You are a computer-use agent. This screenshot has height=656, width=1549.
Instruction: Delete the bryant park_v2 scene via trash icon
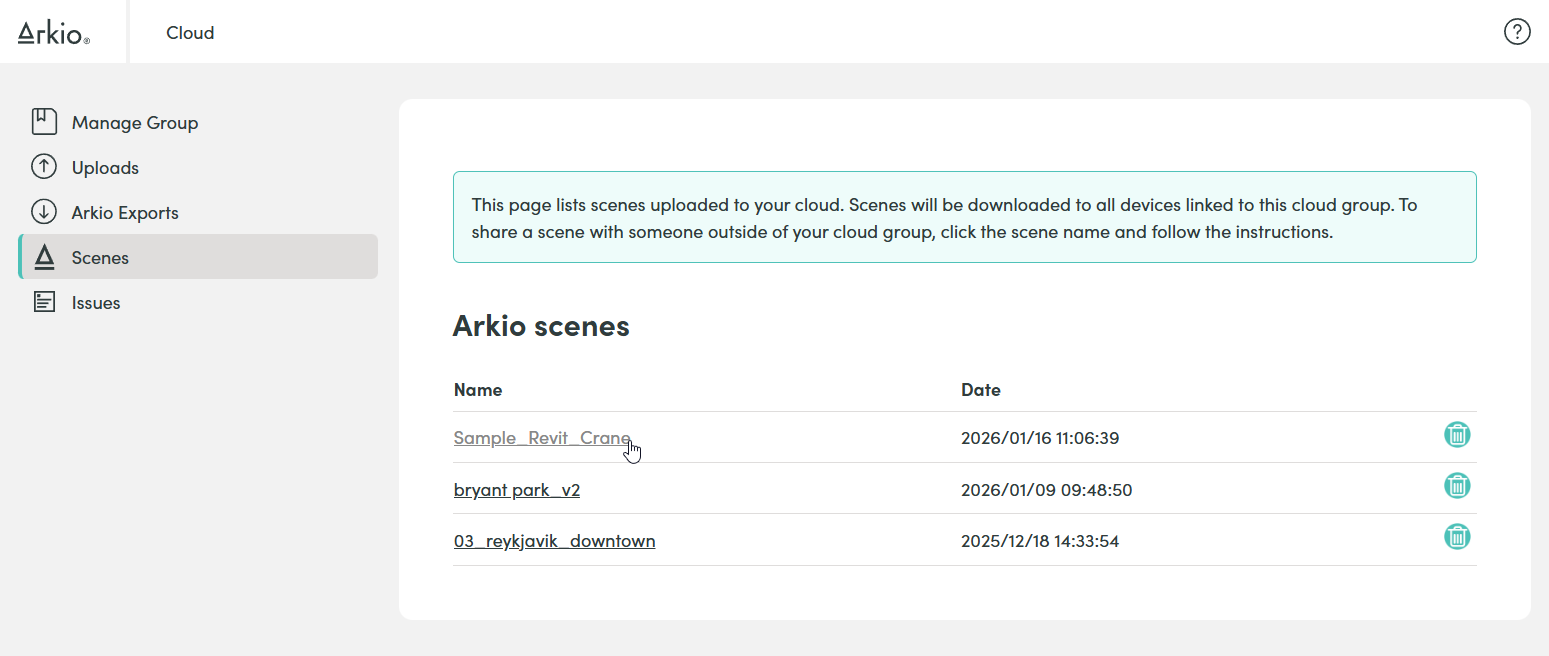click(x=1457, y=486)
